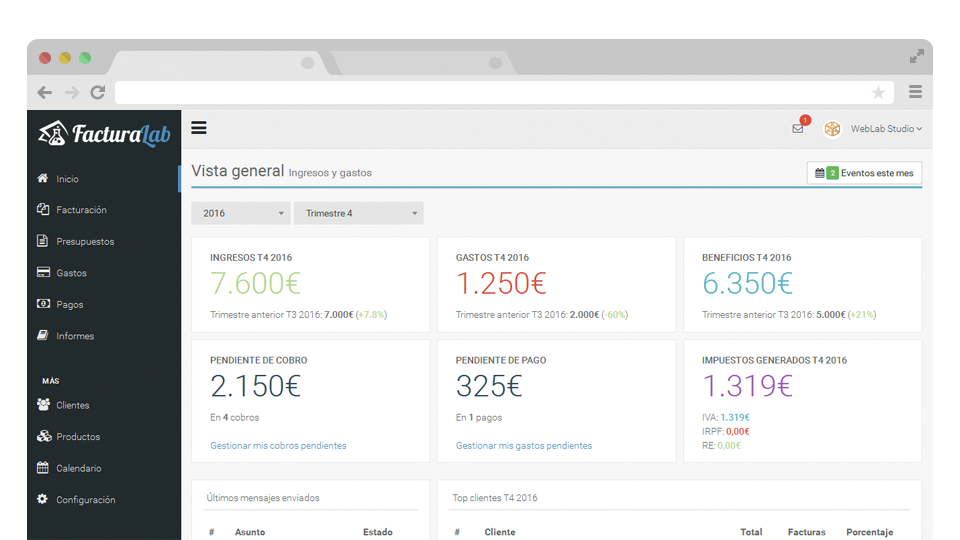Follow Gestionar mis cobros pendientes link

278,446
